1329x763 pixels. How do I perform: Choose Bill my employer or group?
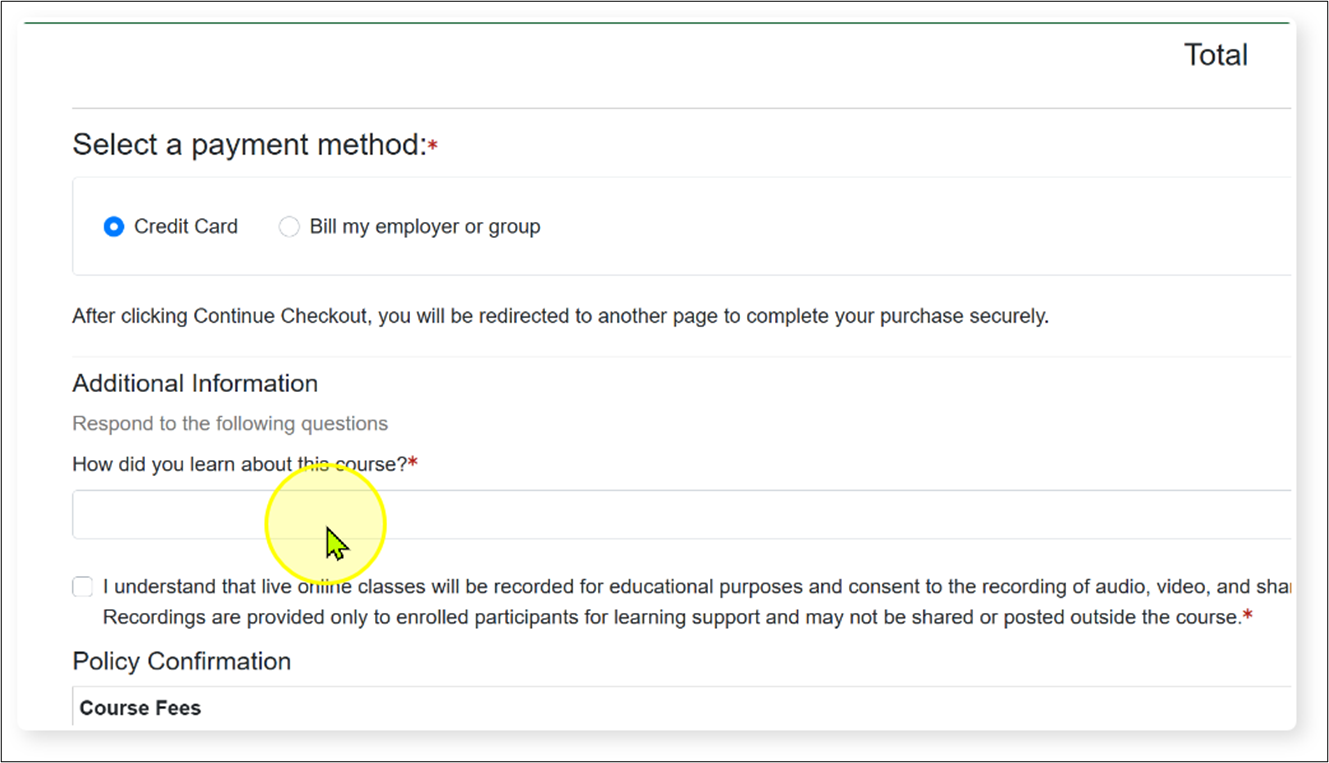[289, 226]
